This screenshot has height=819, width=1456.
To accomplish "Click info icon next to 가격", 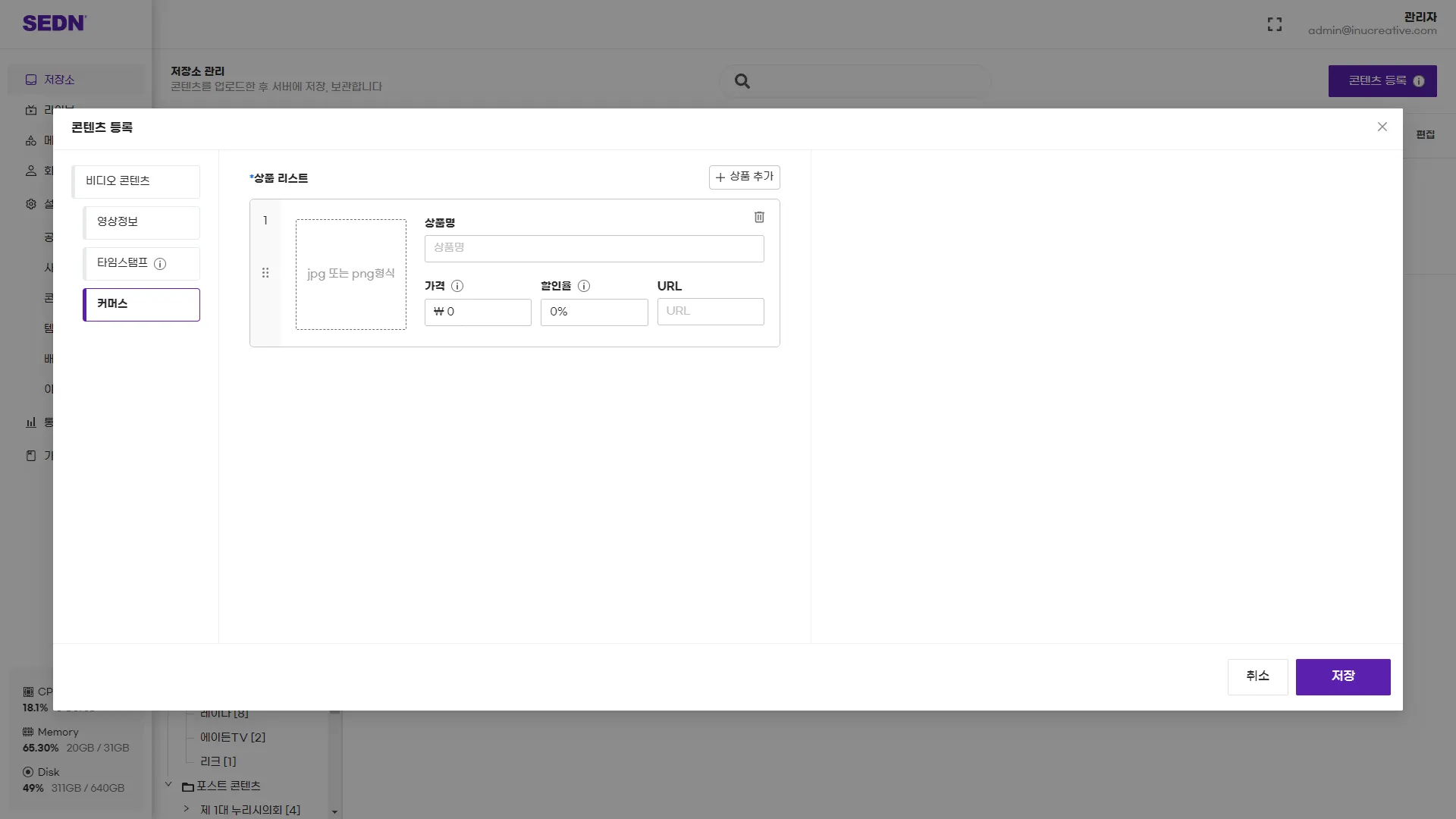I will pos(457,286).
